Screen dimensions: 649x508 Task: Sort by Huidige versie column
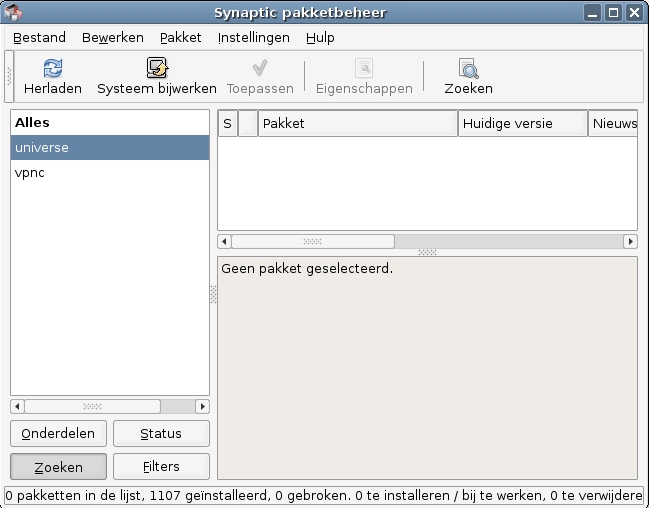[523, 123]
